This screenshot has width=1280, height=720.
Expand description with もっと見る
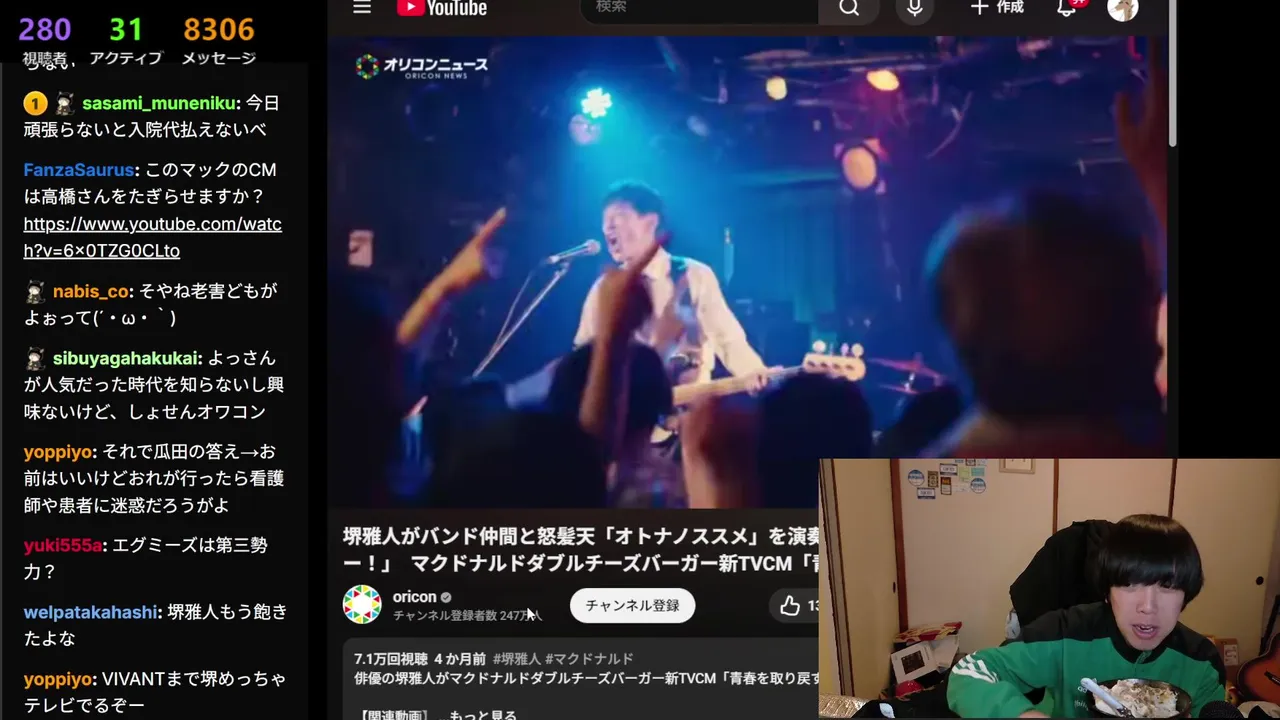coord(483,714)
